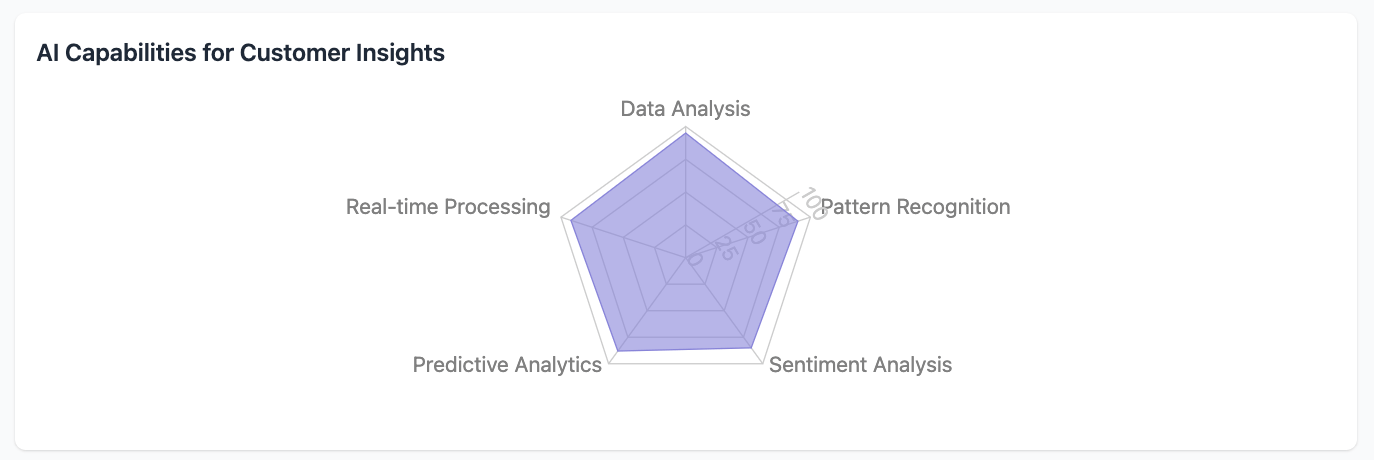Click the bottom edge of the purple radar polygon
Viewport: 1374px width, 460px height.
pos(685,349)
